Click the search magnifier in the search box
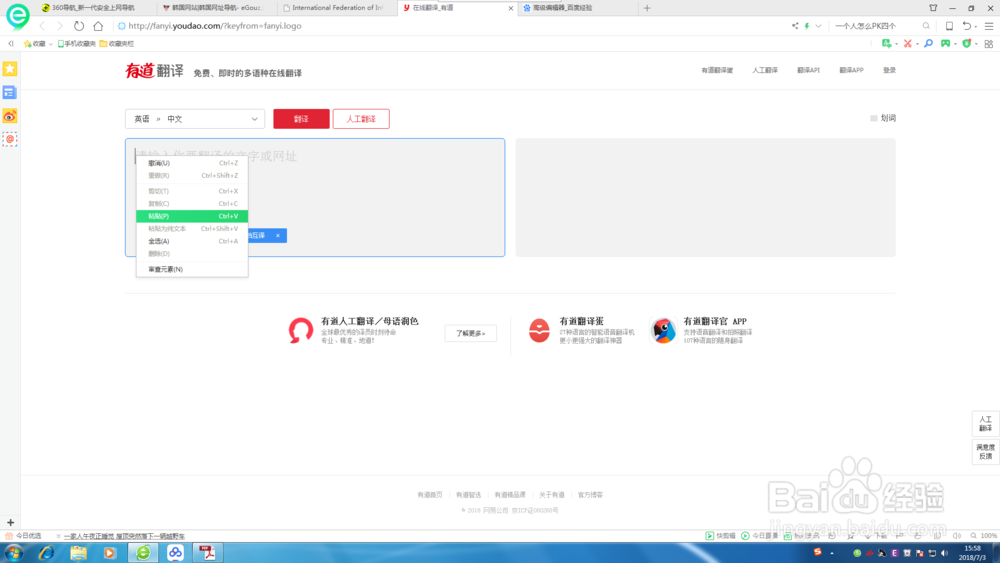Image resolution: width=1000 pixels, height=563 pixels. click(926, 26)
